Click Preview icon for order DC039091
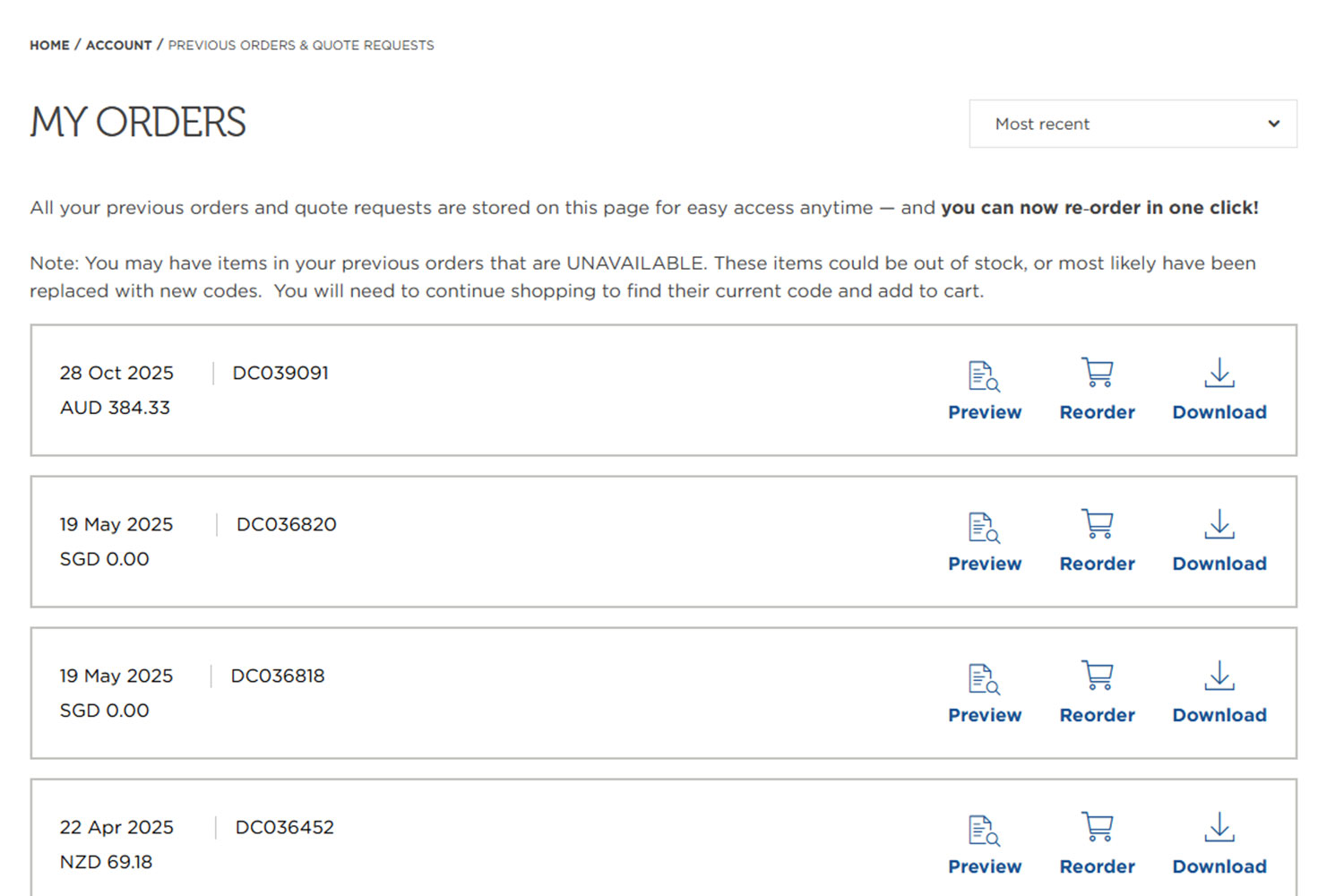The image size is (1344, 896). pyautogui.click(x=984, y=375)
